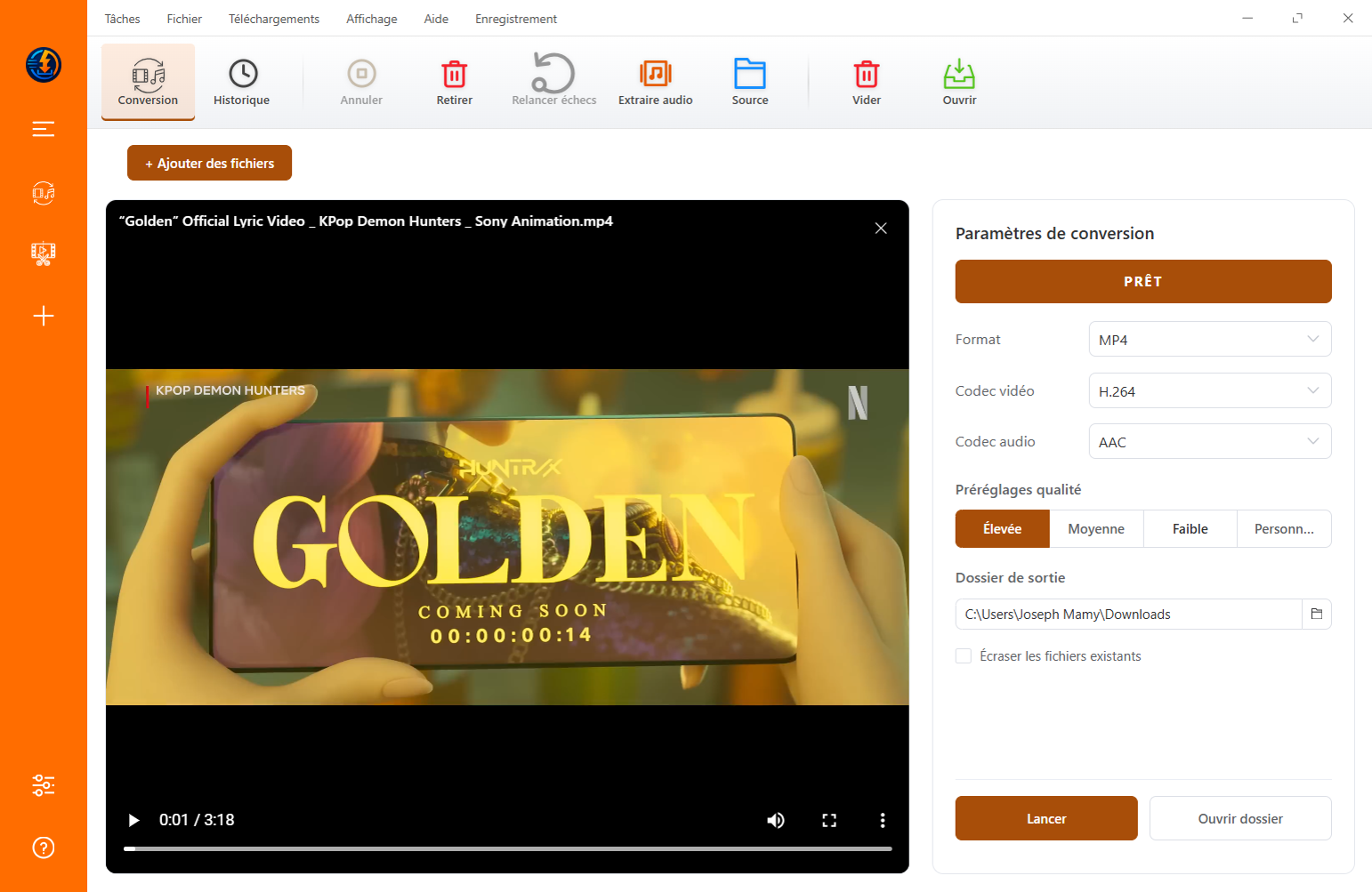
Task: Select the Personnalisé quality preset
Action: (1284, 528)
